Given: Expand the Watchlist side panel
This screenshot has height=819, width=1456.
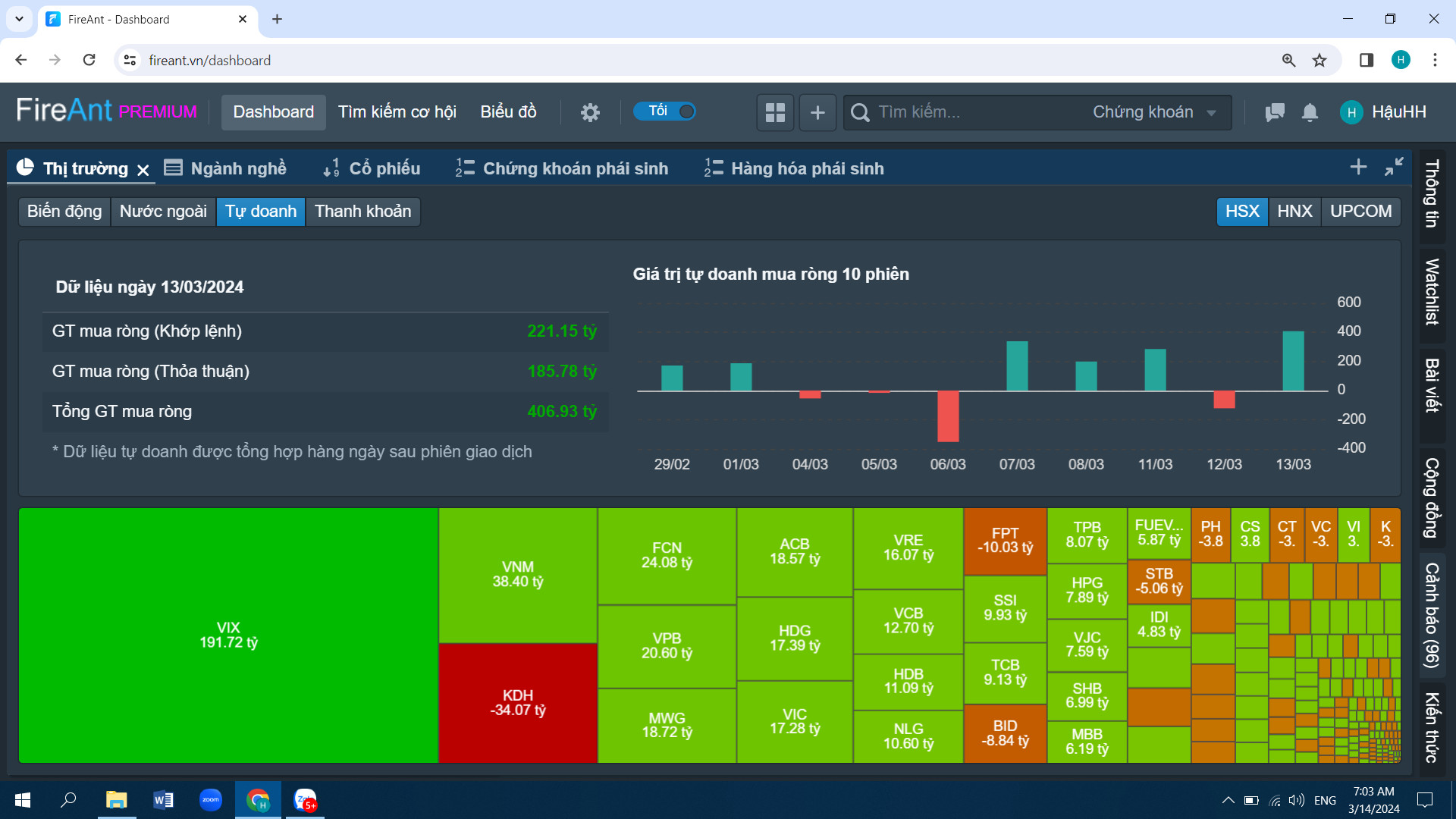Looking at the screenshot, I should [x=1432, y=292].
